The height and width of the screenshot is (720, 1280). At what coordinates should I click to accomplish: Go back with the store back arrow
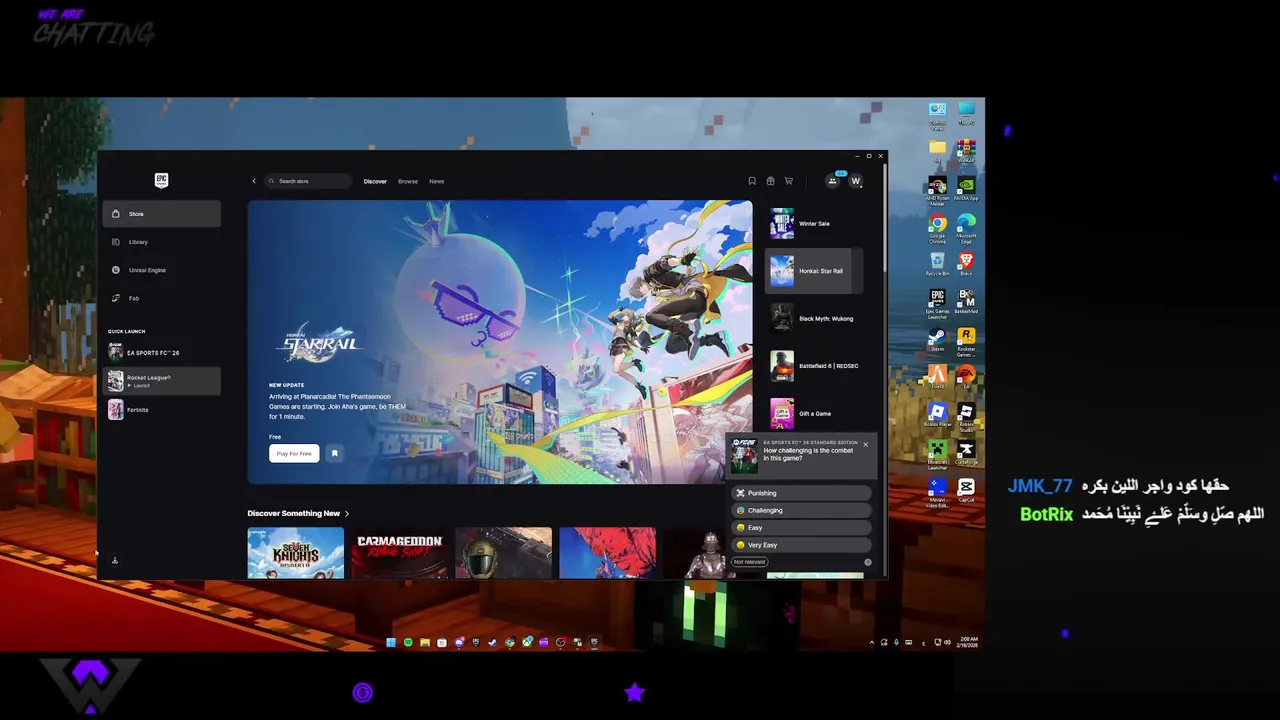(254, 181)
